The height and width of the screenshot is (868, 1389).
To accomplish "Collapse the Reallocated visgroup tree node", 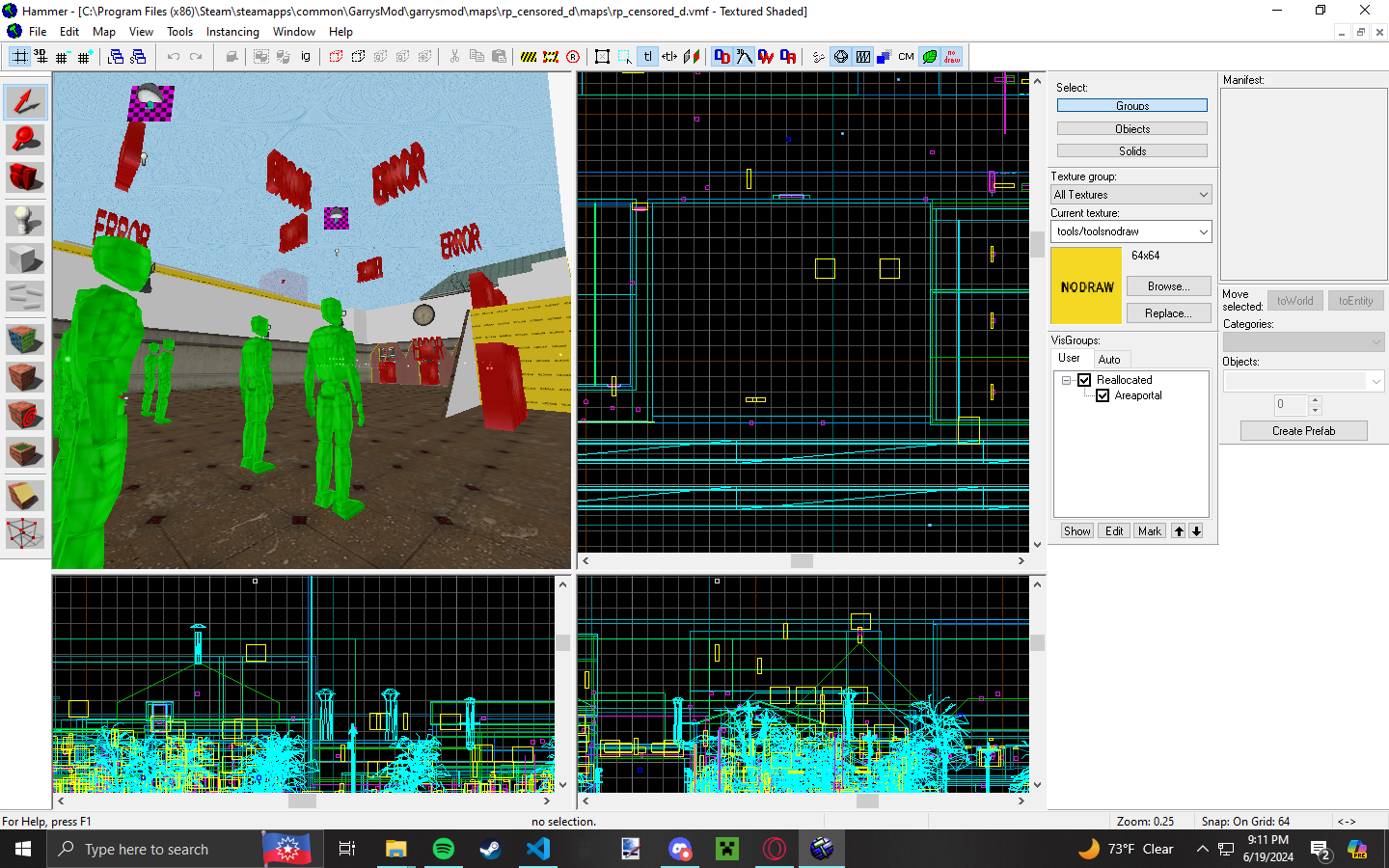I will 1066,380.
